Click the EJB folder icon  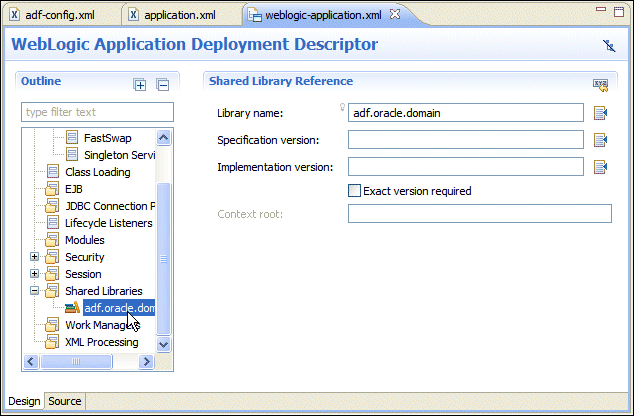tap(52, 189)
